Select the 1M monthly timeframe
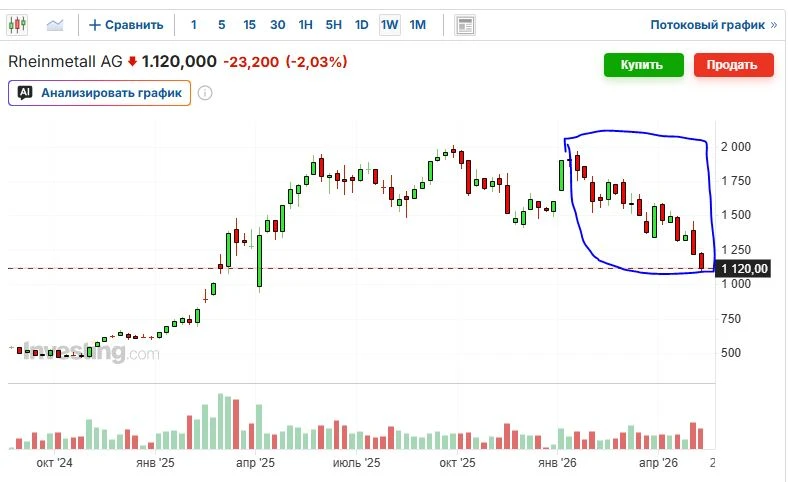The width and height of the screenshot is (788, 482). [418, 25]
